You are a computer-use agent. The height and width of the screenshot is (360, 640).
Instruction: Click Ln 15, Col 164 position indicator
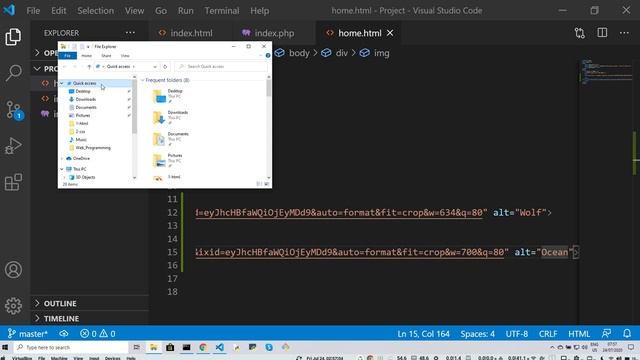click(423, 334)
